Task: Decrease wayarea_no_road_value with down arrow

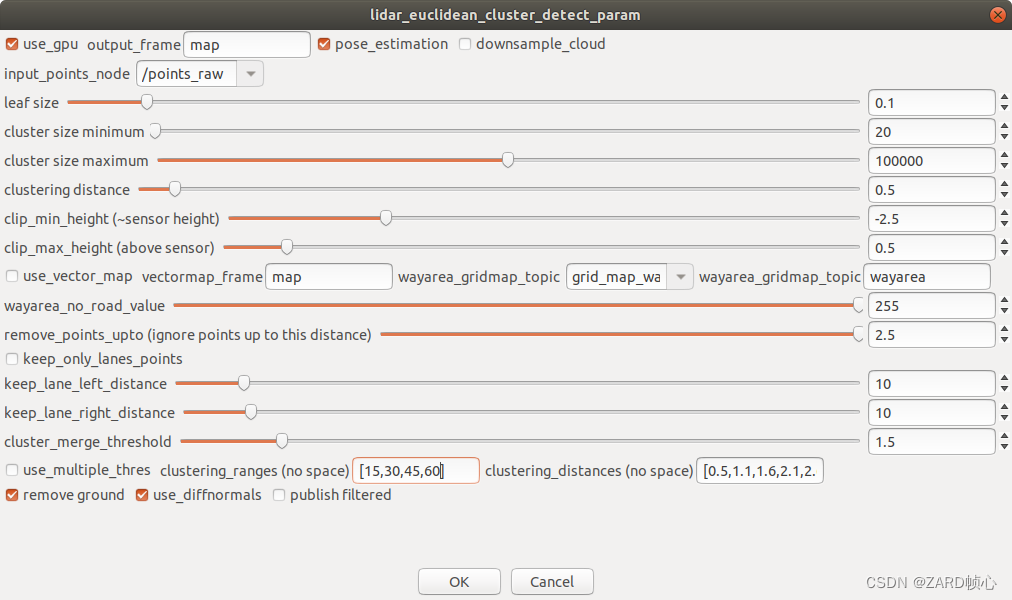Action: click(1004, 311)
